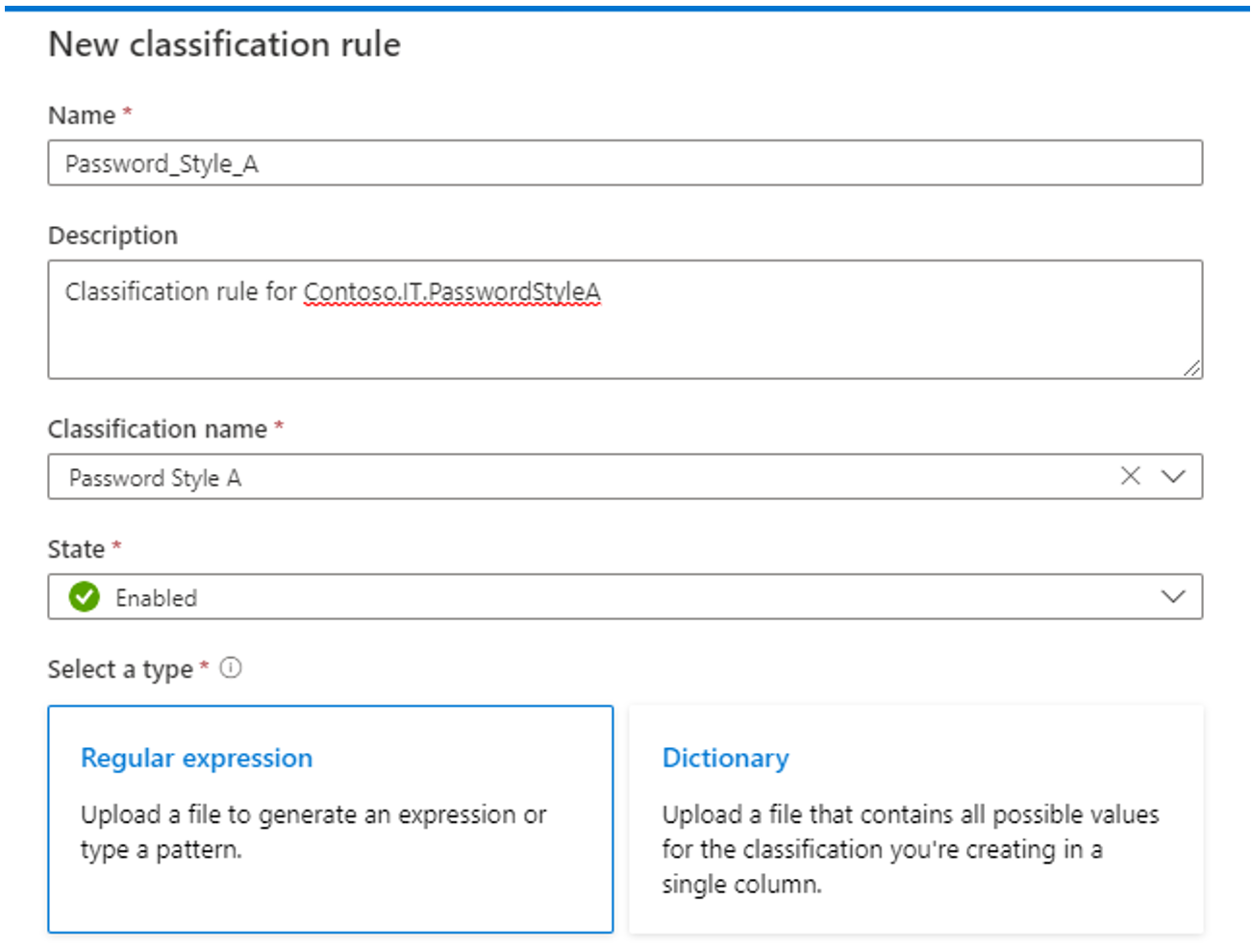Click the Regular expression heading
This screenshot has width=1251, height=952.
pos(197,758)
